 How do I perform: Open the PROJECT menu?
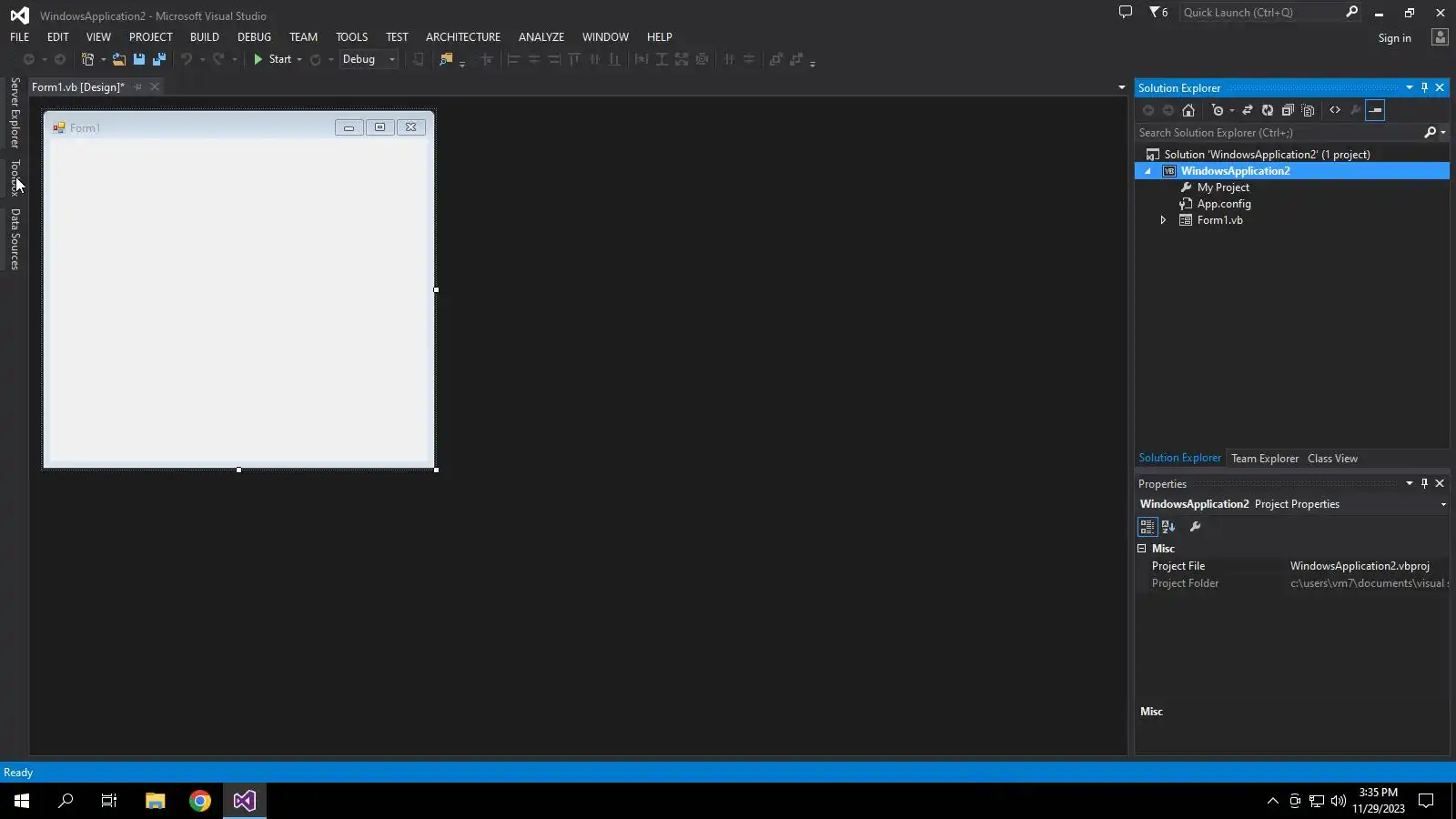[150, 37]
